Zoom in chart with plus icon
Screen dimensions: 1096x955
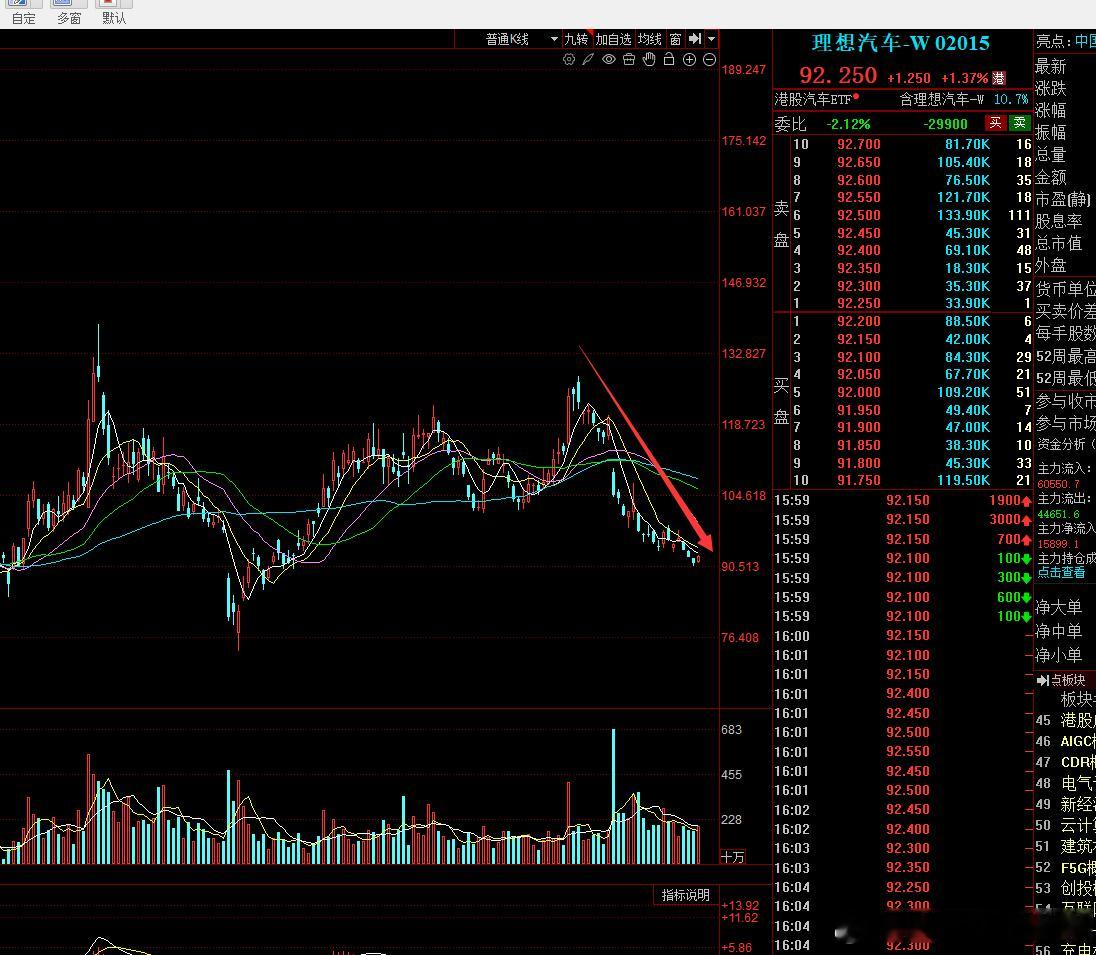pos(689,59)
